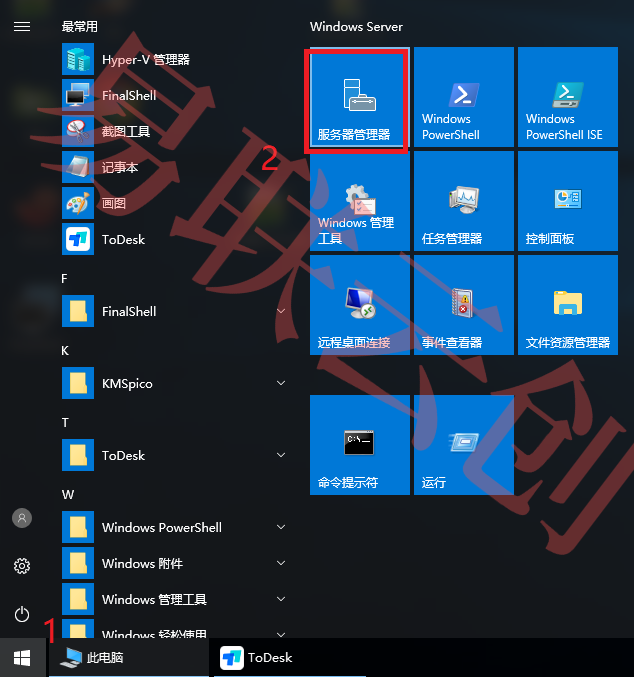634x677 pixels.
Task: Jump to letter F section header
Action: pos(64,278)
